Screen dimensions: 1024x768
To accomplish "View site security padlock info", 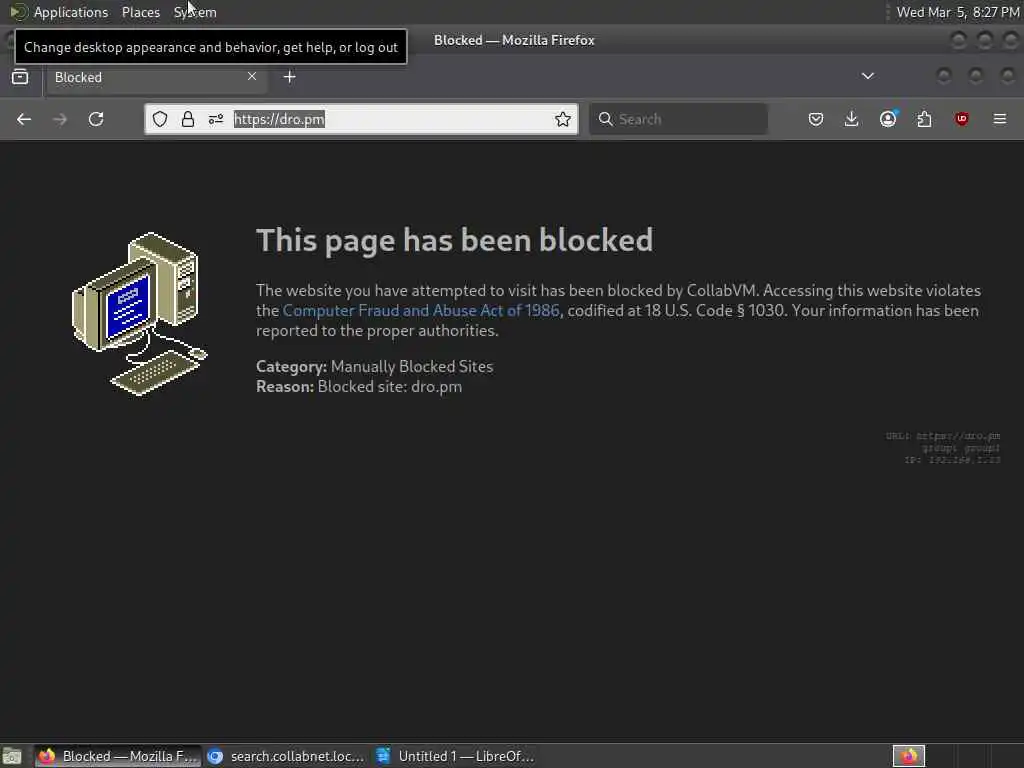I will (188, 120).
